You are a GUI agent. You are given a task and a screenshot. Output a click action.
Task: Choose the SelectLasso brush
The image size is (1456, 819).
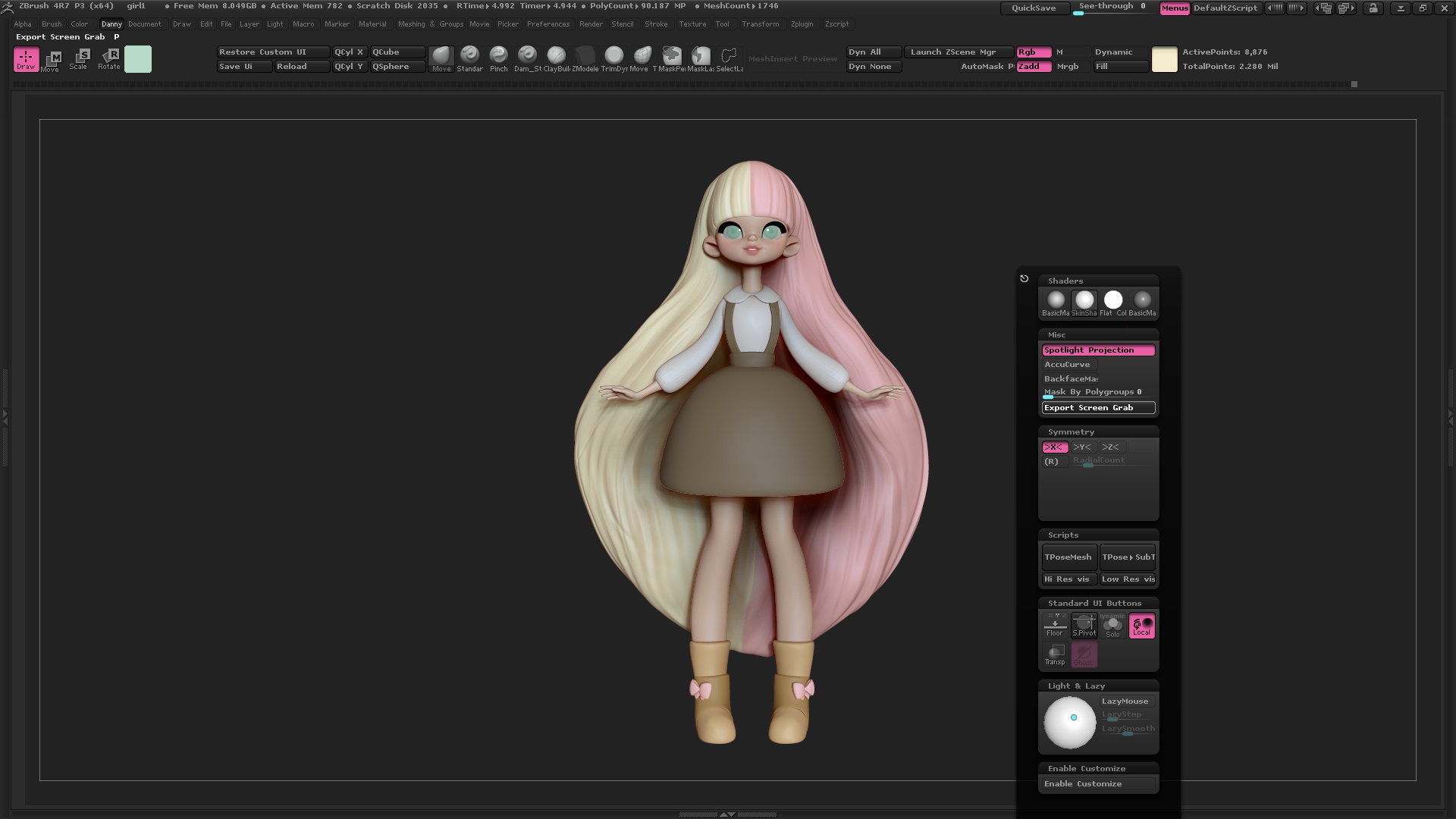pos(729,59)
